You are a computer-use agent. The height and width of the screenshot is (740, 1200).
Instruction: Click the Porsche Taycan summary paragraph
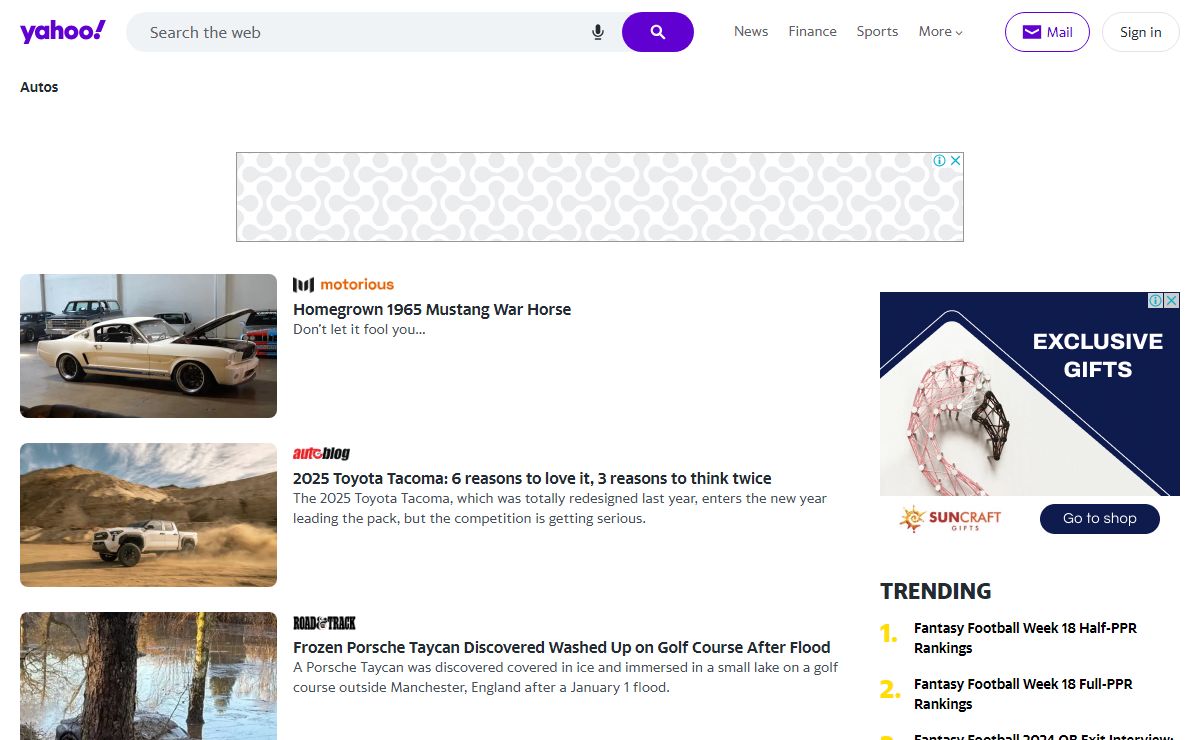click(566, 677)
